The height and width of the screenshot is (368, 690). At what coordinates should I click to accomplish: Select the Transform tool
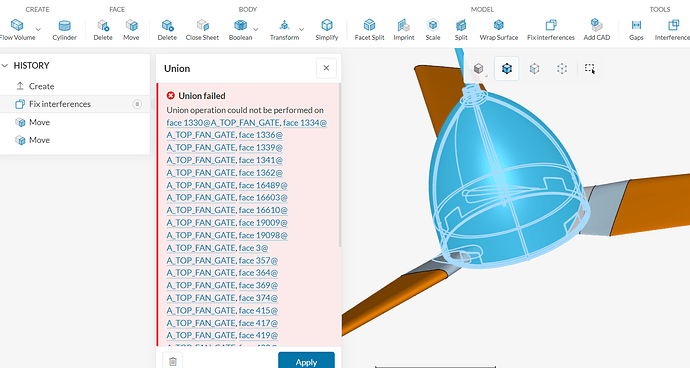pos(284,29)
